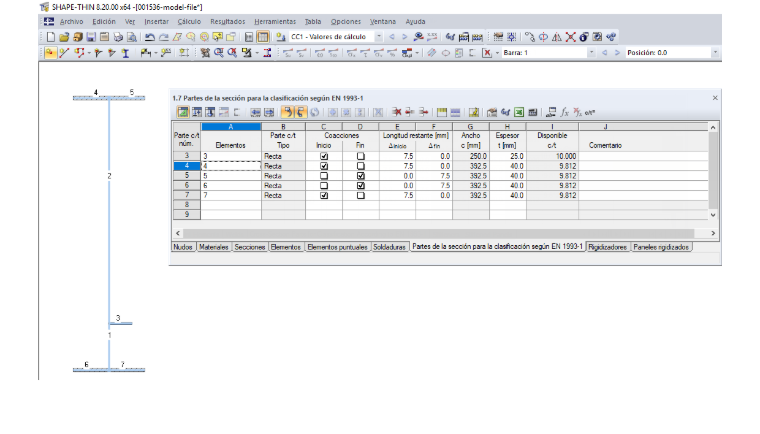The image size is (760, 434).
Task: Uncheck the Inicio checkbox in row 4
Action: pos(324,166)
